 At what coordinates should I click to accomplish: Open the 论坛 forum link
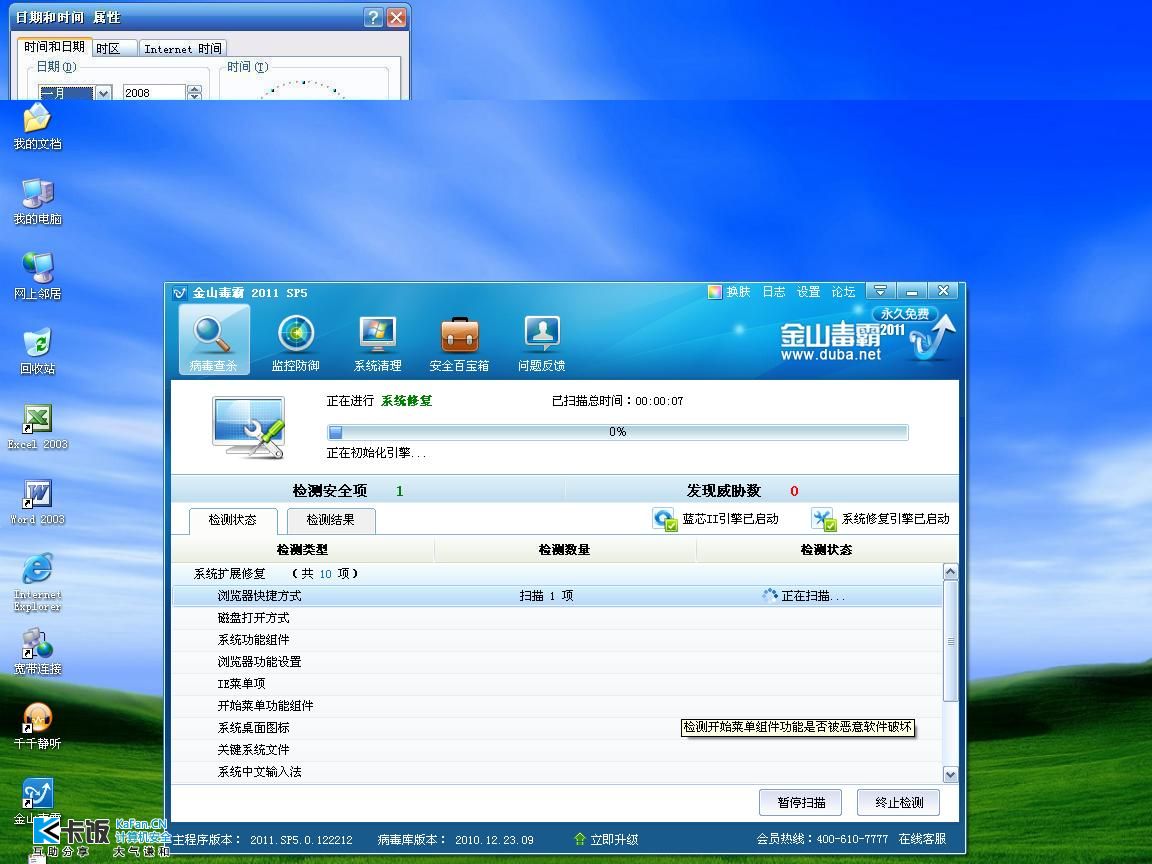pos(843,292)
